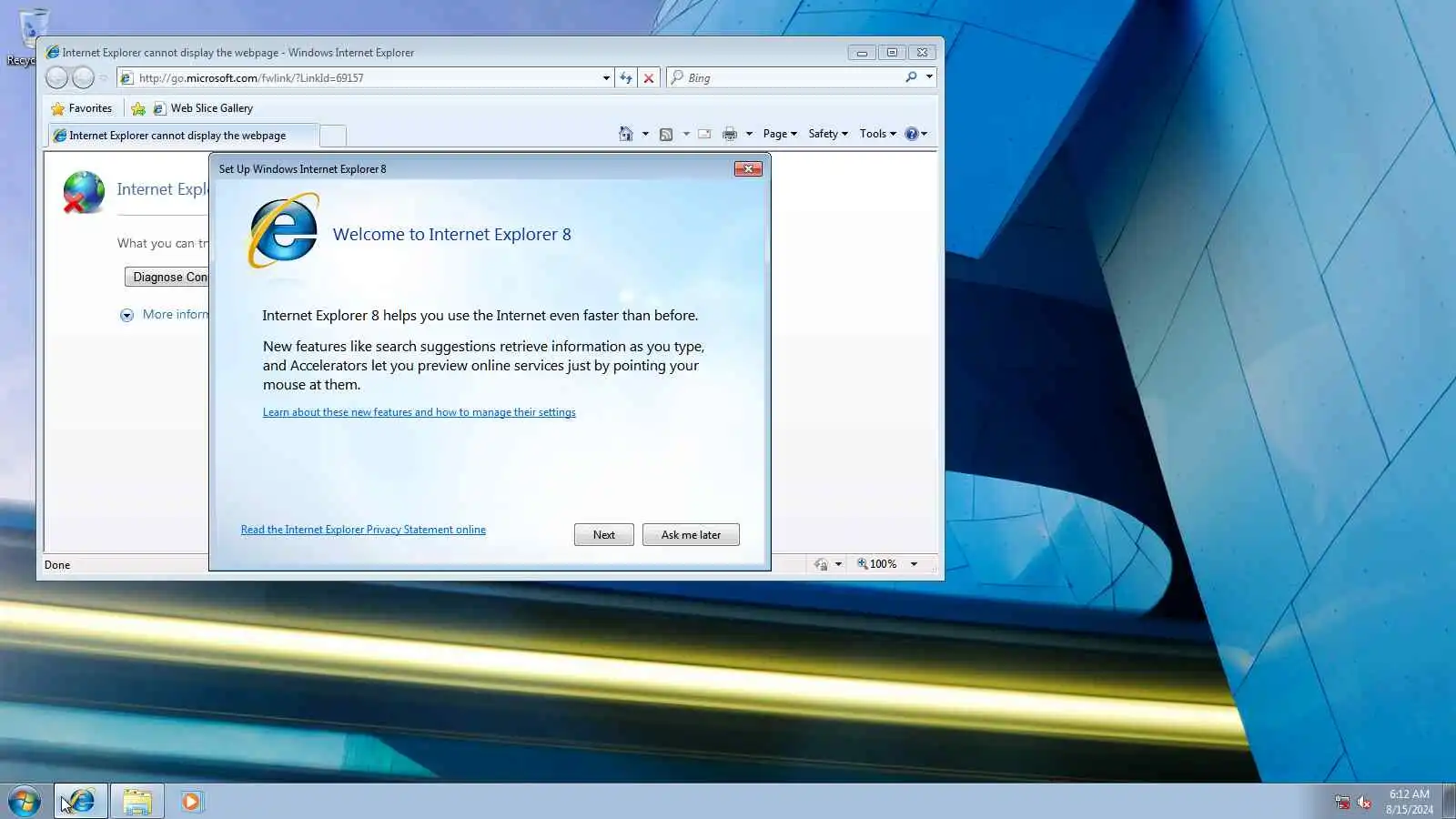This screenshot has width=1456, height=819.
Task: Expand the address bar autocomplete dropdown
Action: [606, 78]
